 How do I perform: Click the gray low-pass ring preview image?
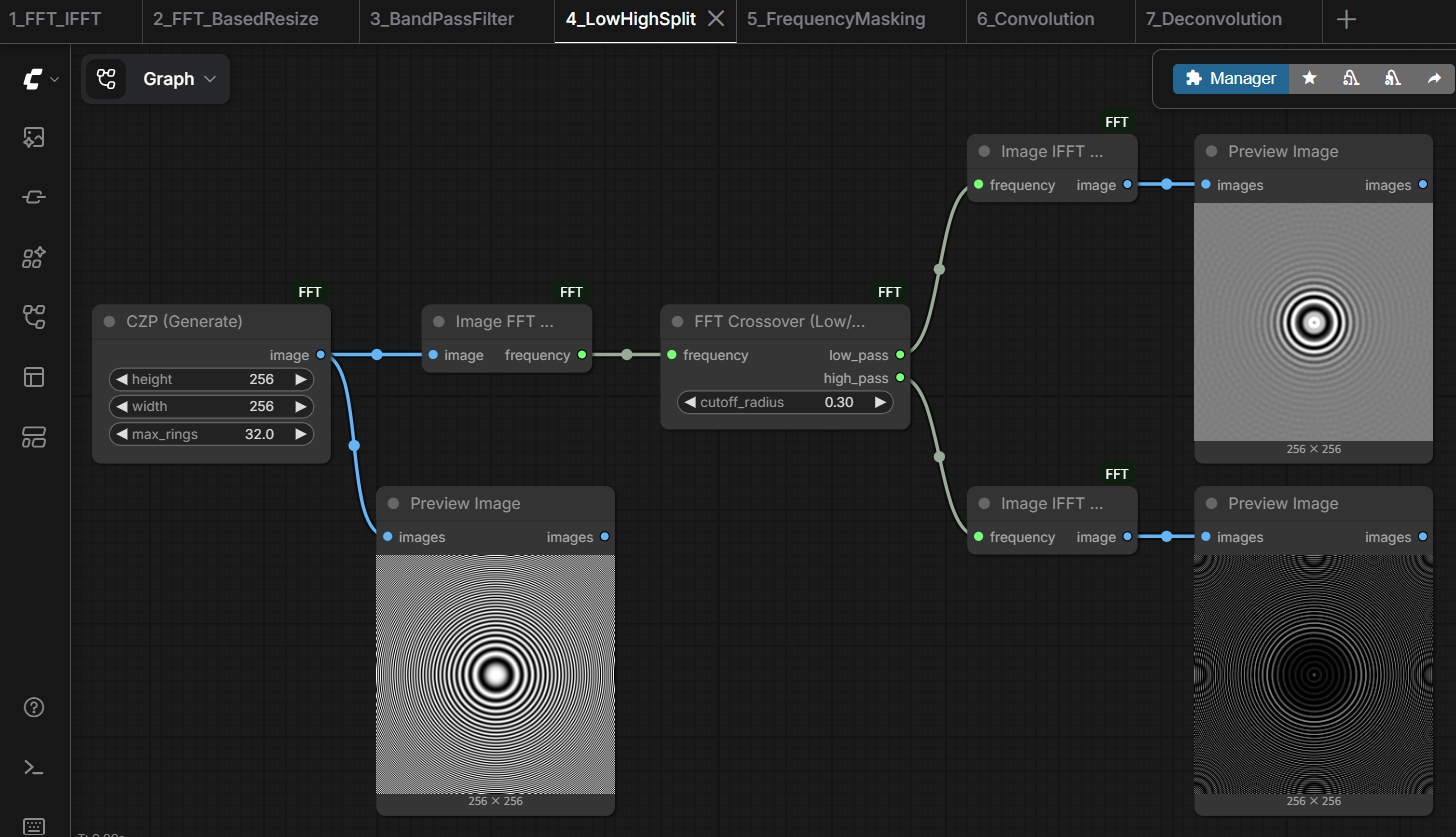point(1313,322)
